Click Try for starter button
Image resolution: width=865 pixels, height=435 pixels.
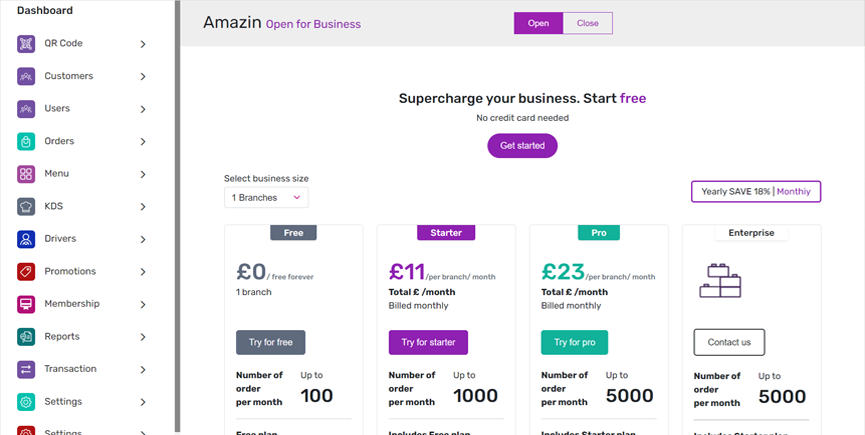coord(428,342)
